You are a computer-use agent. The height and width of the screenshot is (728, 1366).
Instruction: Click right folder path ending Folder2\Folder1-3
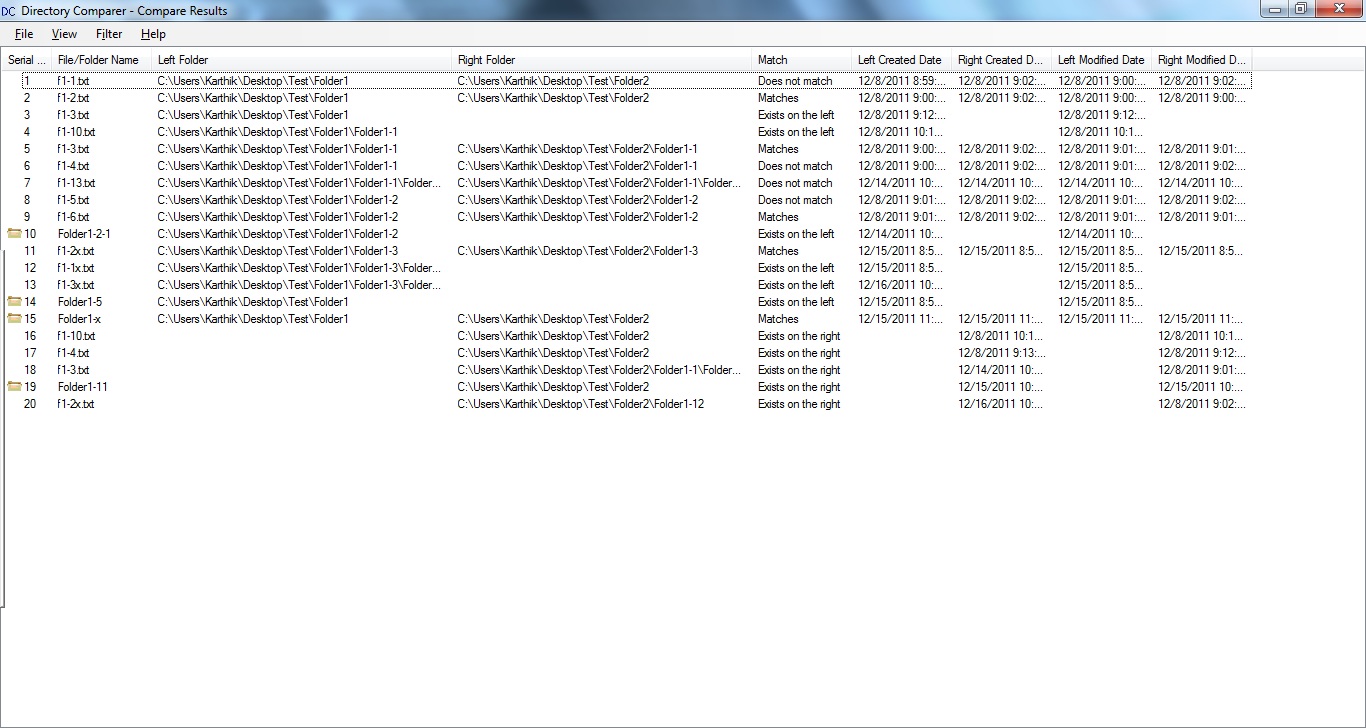578,251
